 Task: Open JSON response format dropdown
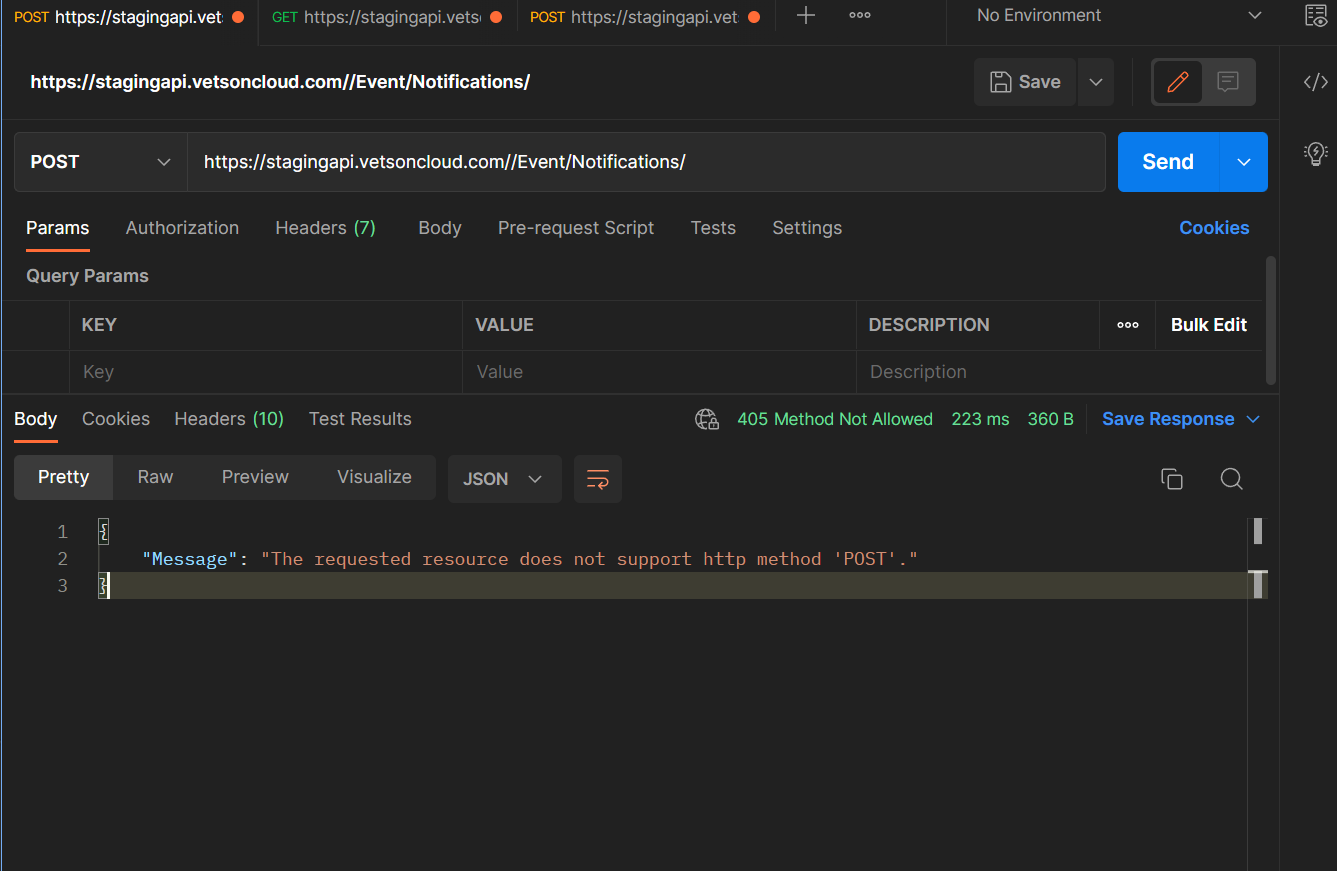pyautogui.click(x=503, y=479)
